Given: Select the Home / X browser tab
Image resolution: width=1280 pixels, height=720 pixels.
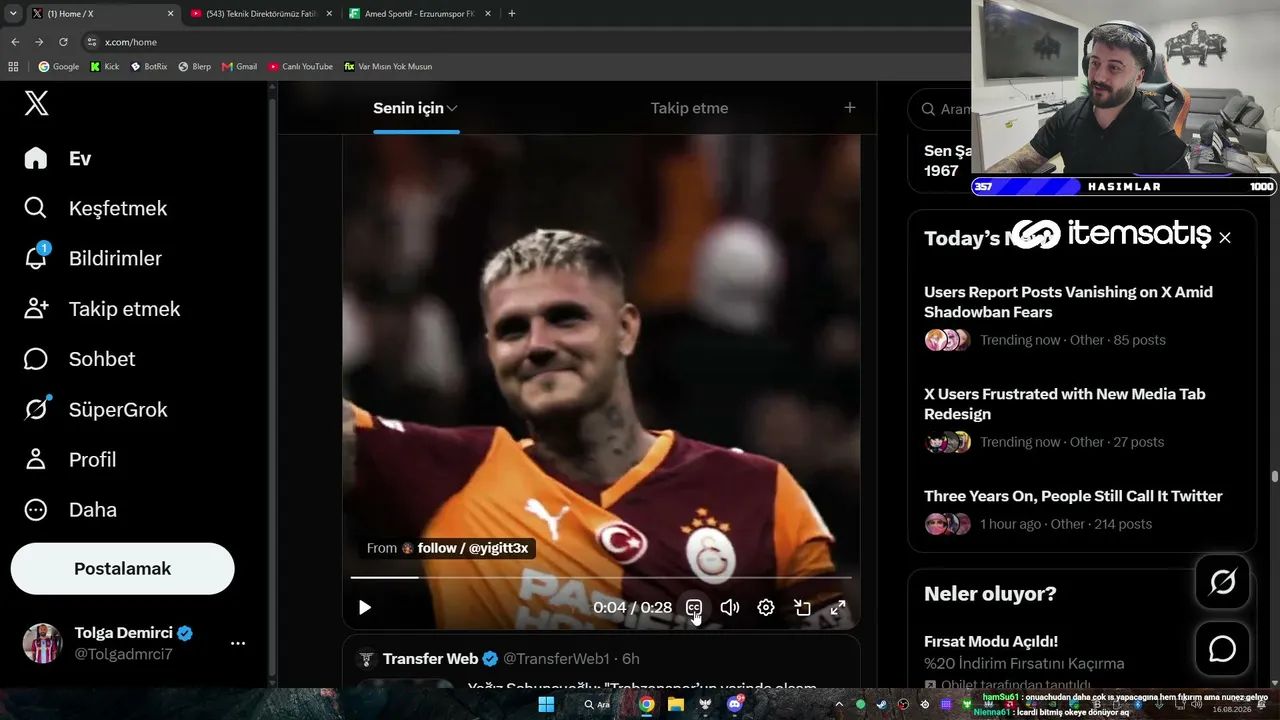Looking at the screenshot, I should (102, 14).
